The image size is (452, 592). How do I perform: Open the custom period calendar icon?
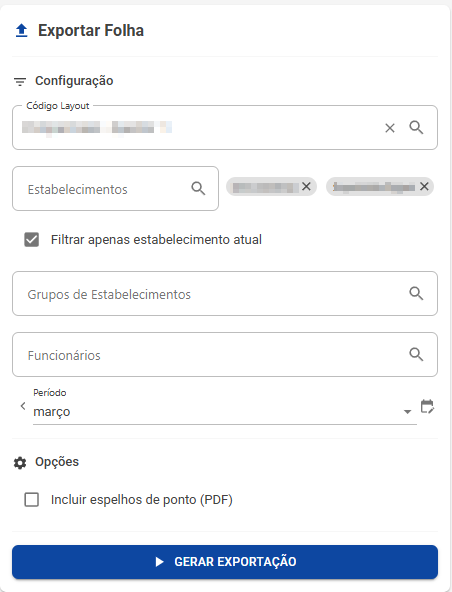[x=427, y=407]
